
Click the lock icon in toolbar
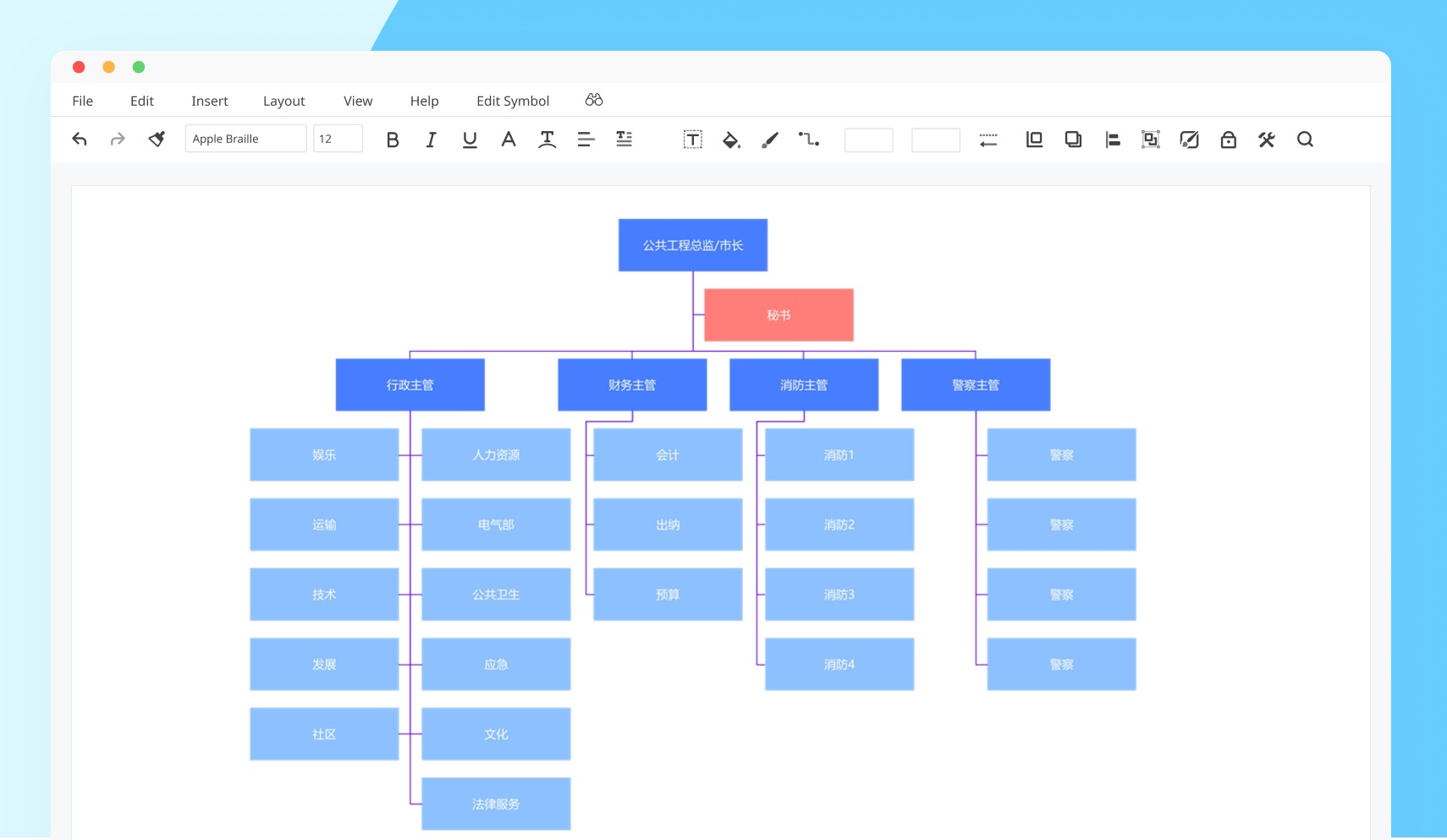[1228, 140]
